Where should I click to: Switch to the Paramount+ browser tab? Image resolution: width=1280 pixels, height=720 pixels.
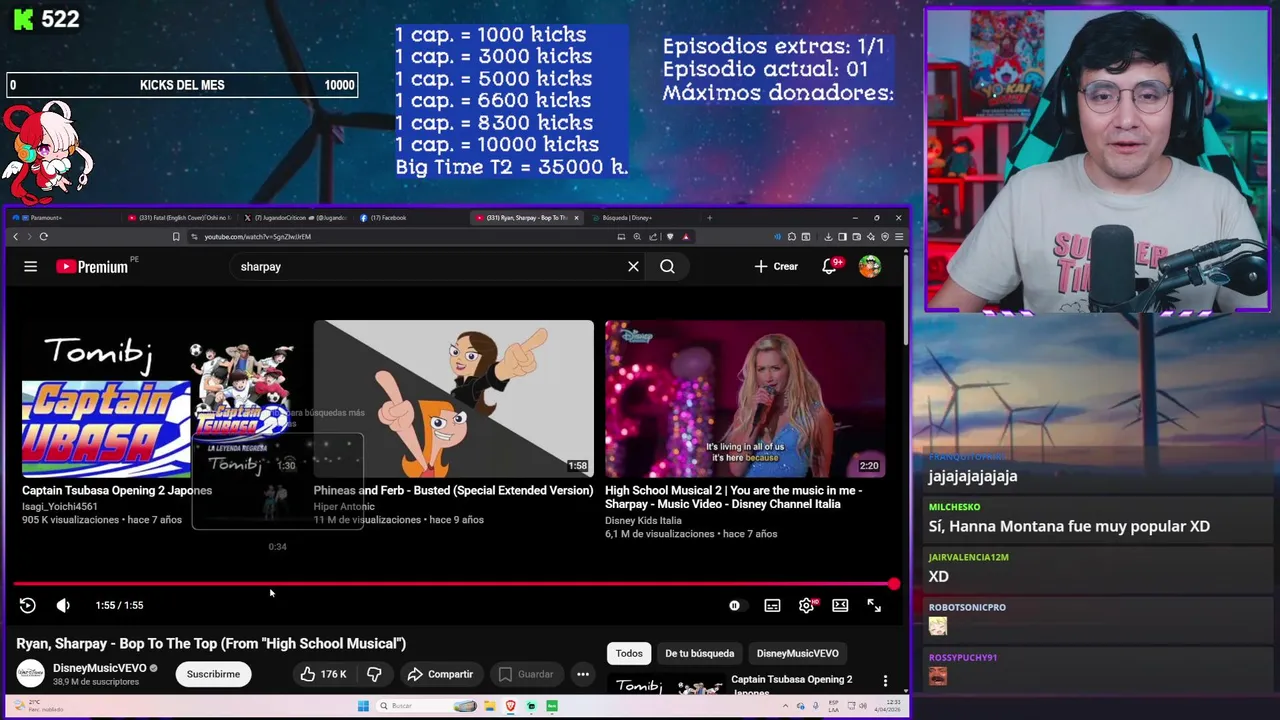60,217
